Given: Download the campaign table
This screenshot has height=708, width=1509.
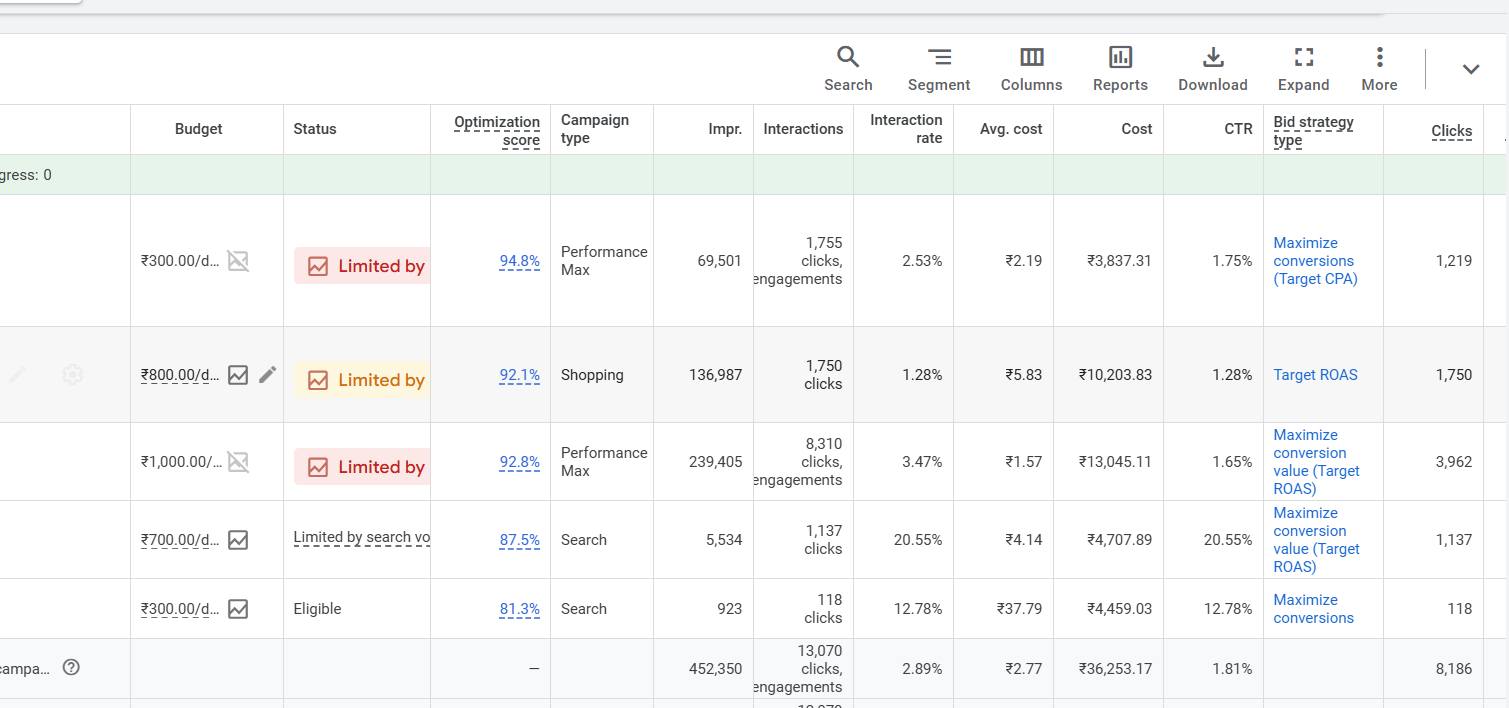Looking at the screenshot, I should click(1212, 69).
